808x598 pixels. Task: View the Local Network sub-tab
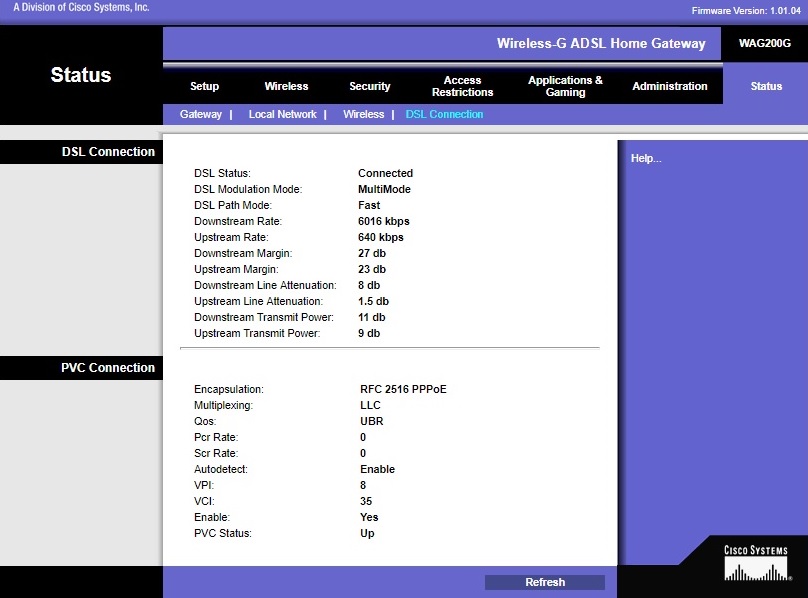282,114
